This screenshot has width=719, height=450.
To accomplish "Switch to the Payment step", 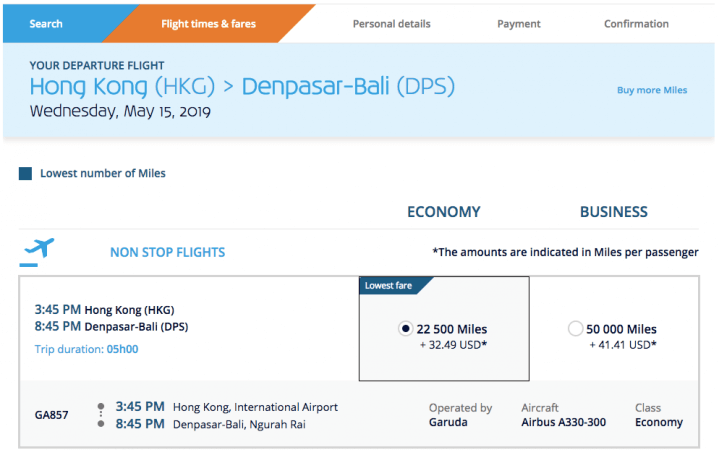I will [519, 24].
